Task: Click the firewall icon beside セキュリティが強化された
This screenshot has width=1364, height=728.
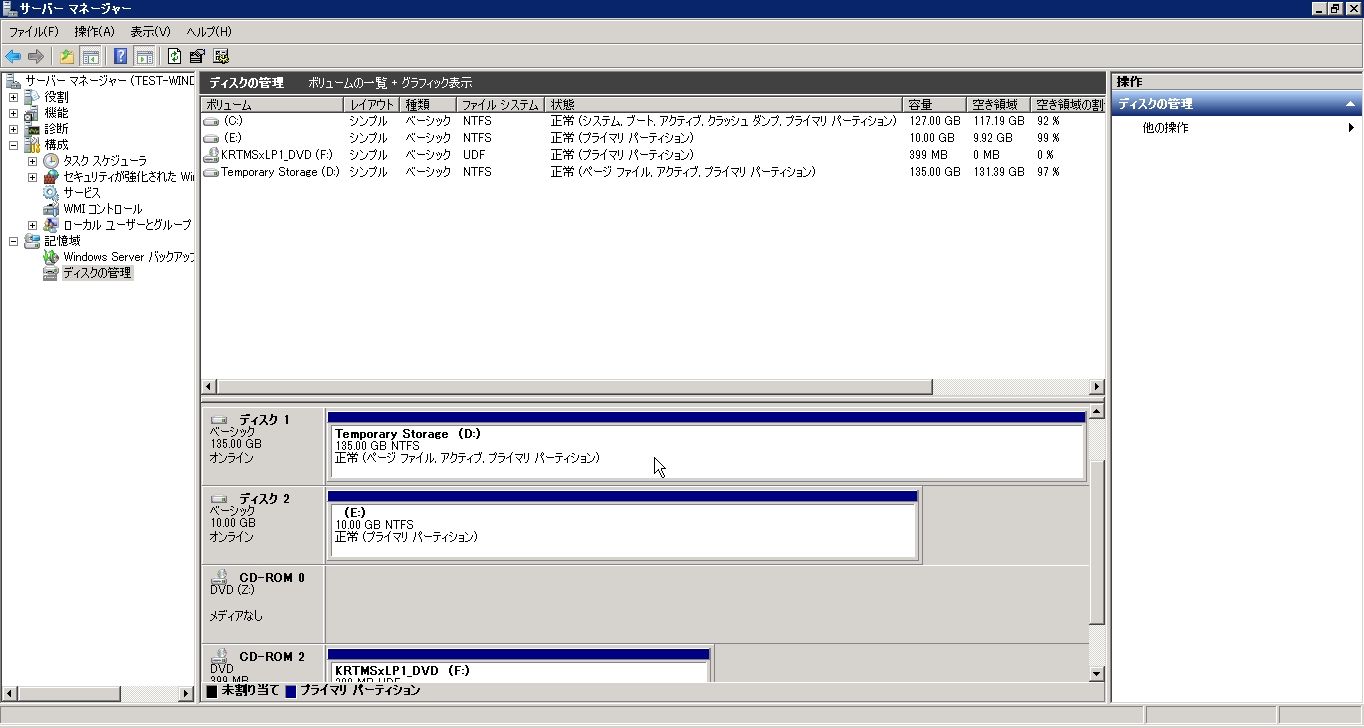Action: (51, 177)
